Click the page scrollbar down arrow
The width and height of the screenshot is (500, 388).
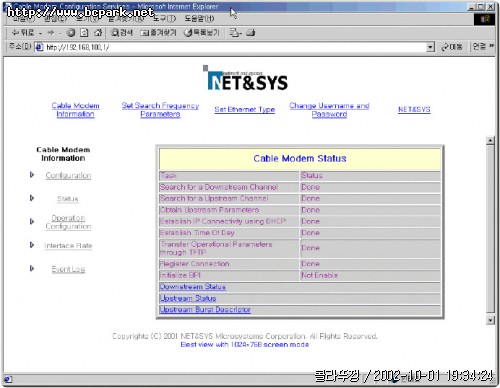(x=490, y=320)
